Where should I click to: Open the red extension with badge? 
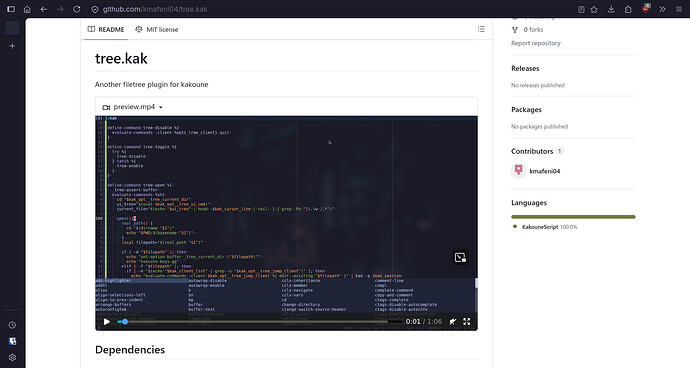(x=646, y=8)
